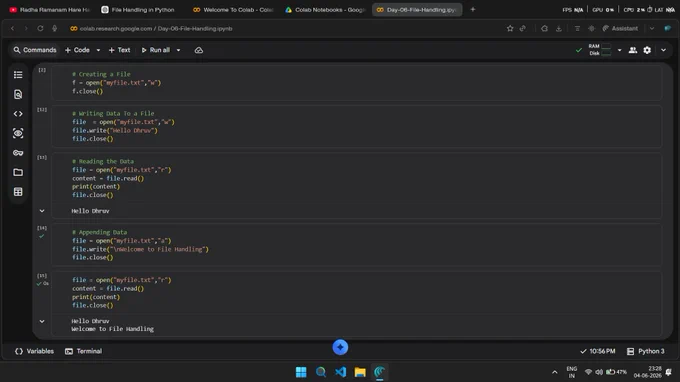Viewport: 680px width, 382px height.
Task: Click the '# Reading the Data' comment
Action: (x=103, y=161)
